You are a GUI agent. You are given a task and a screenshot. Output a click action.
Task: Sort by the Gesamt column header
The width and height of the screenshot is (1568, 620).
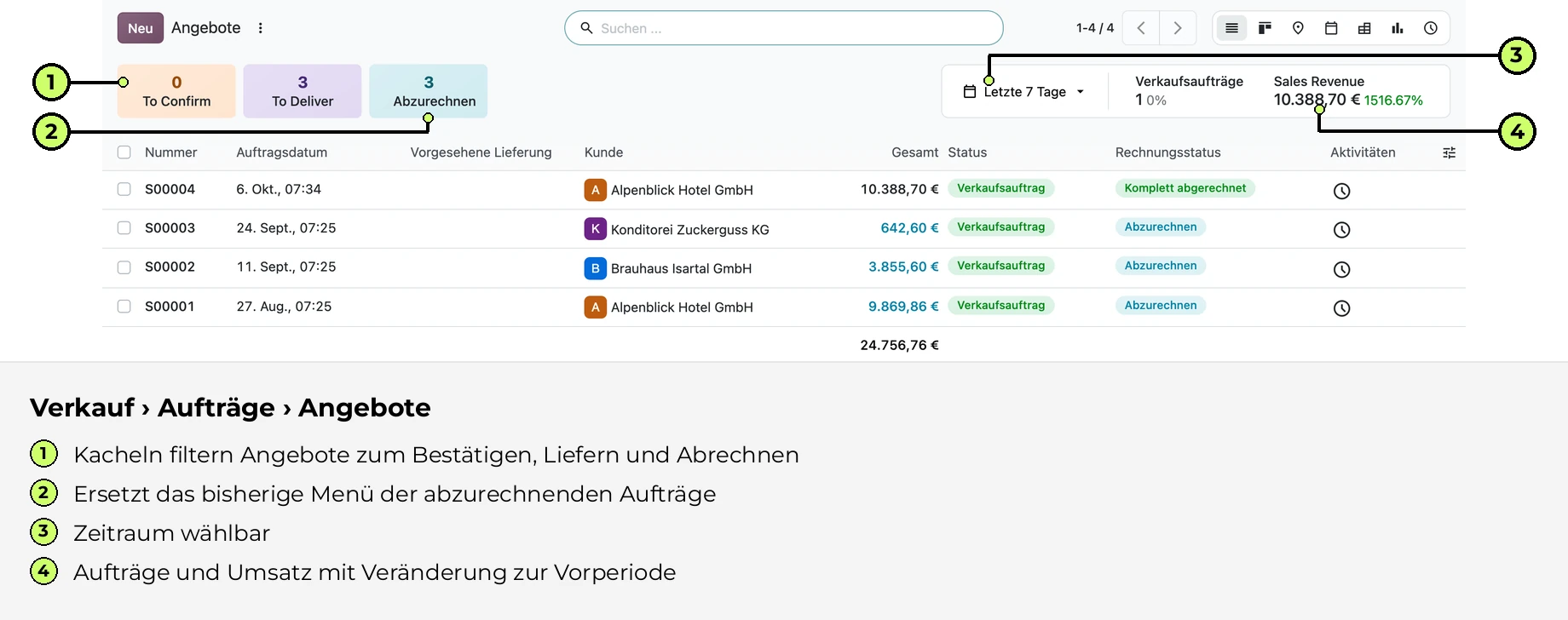click(914, 152)
